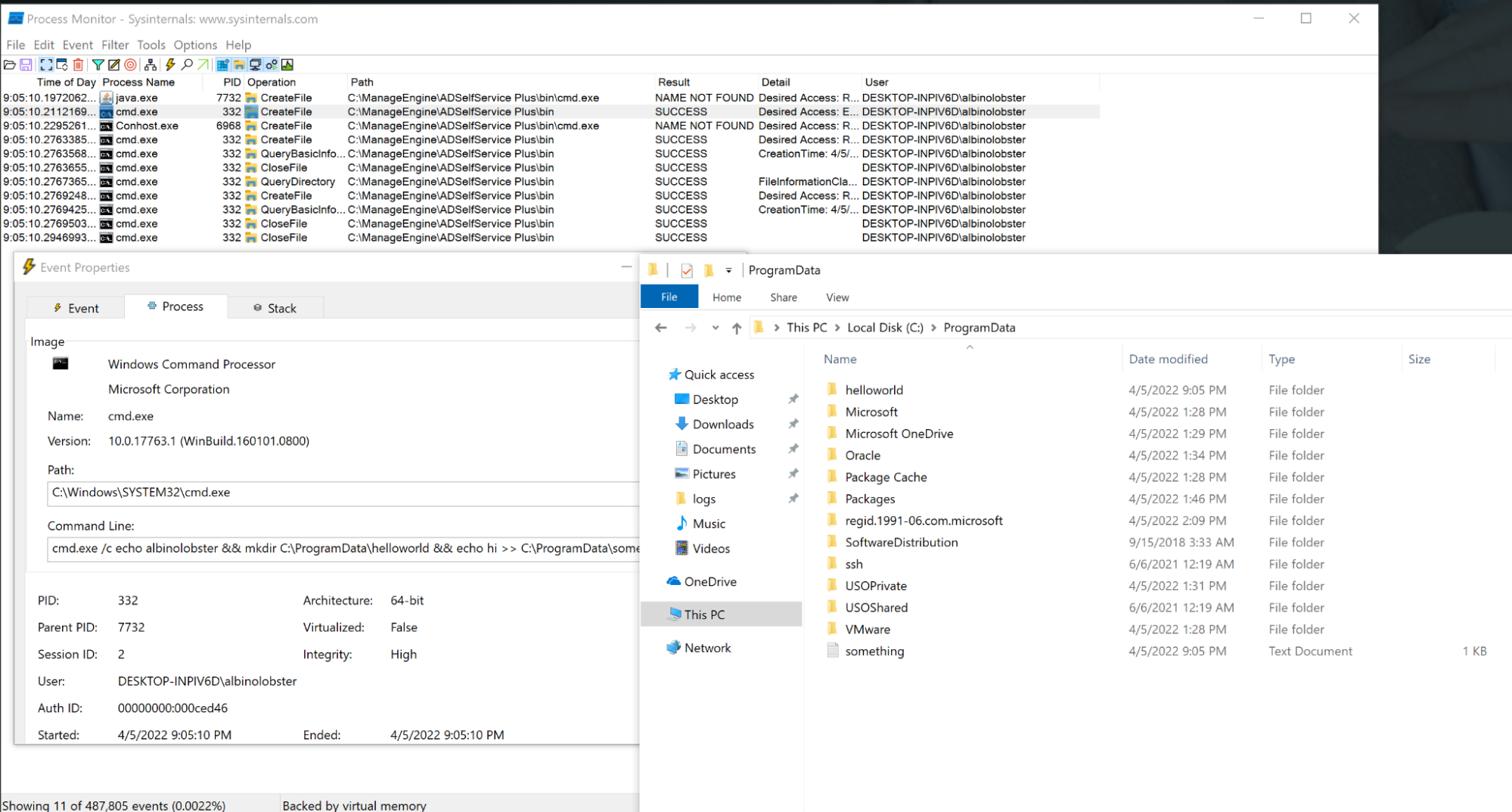The height and width of the screenshot is (812, 1512).
Task: Expand the chevron after Local Disk (C:)
Action: click(x=933, y=328)
